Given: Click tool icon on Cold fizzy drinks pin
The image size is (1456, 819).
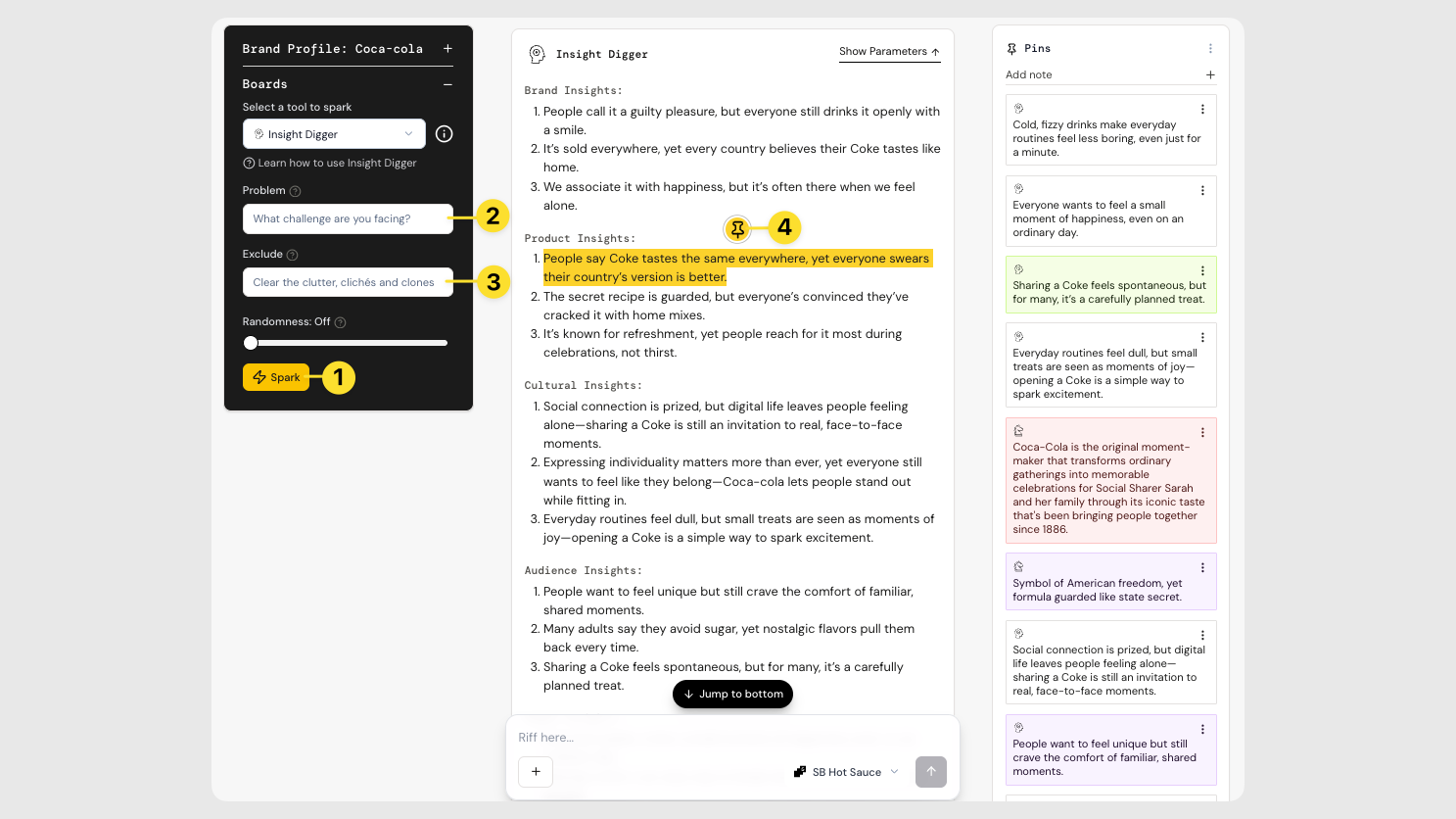Looking at the screenshot, I should click(1018, 109).
